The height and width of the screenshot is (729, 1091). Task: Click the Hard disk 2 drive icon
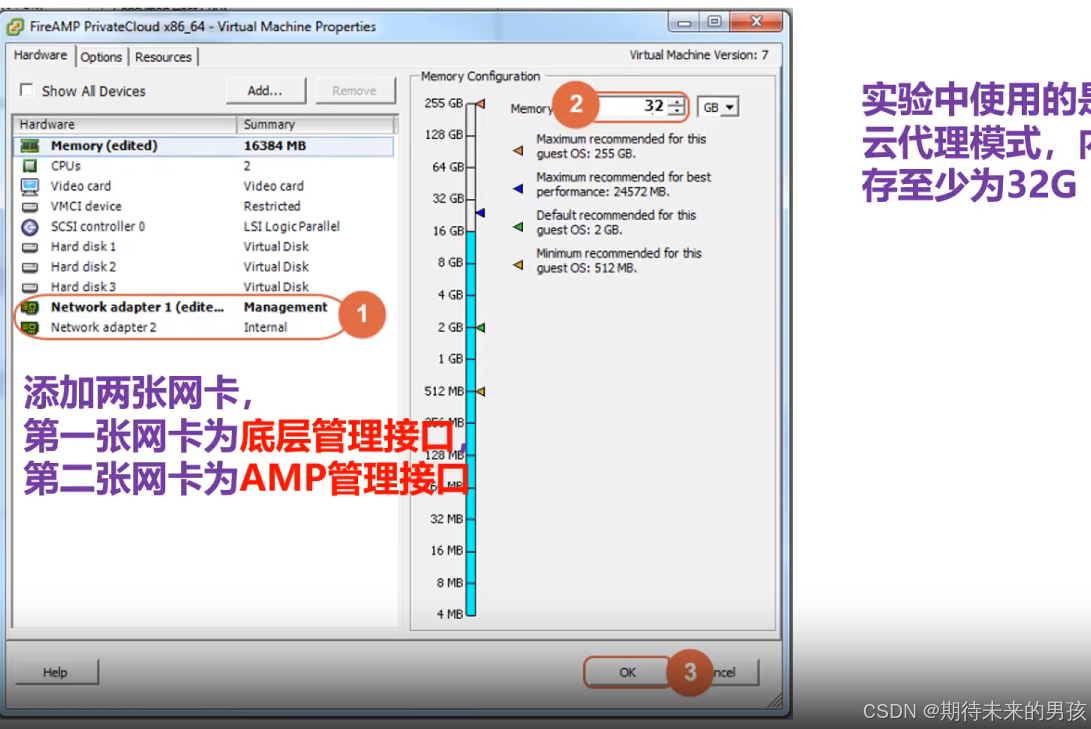[x=30, y=267]
